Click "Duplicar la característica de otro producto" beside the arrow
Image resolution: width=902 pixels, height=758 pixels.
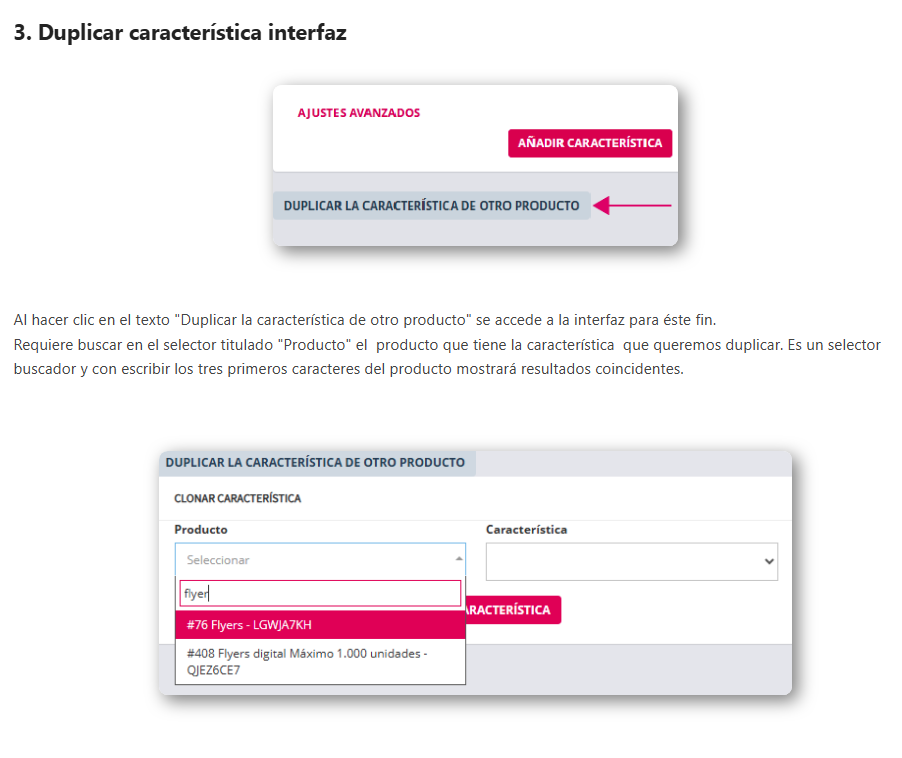431,206
